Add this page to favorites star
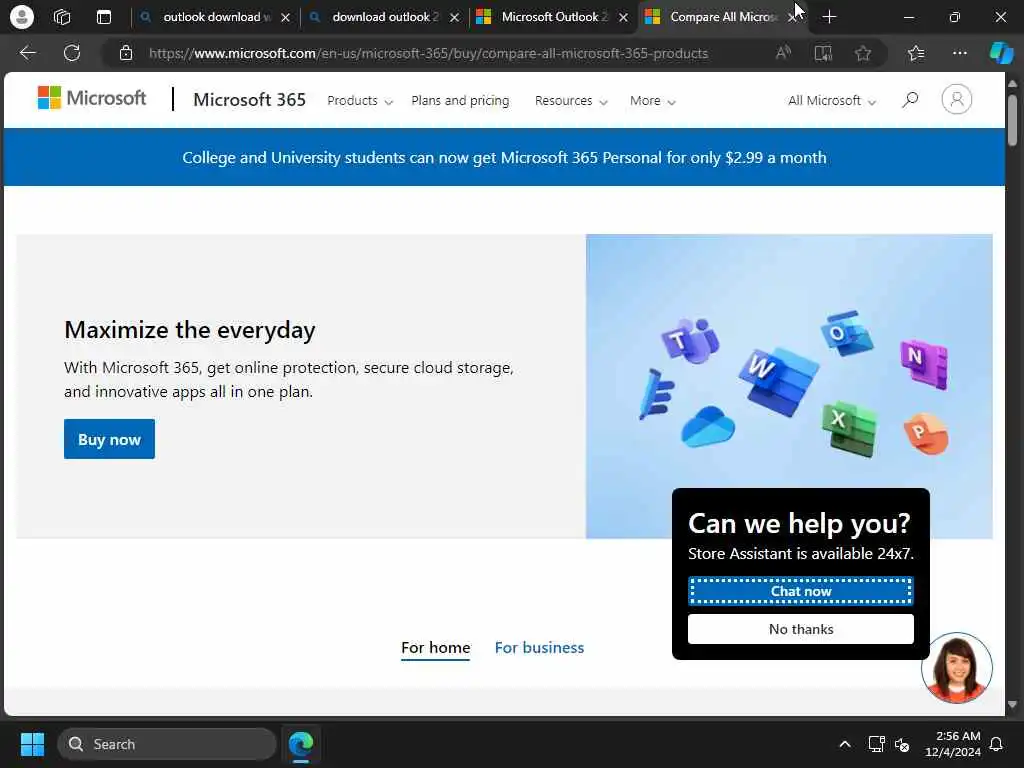Viewport: 1024px width, 768px height. (x=863, y=53)
